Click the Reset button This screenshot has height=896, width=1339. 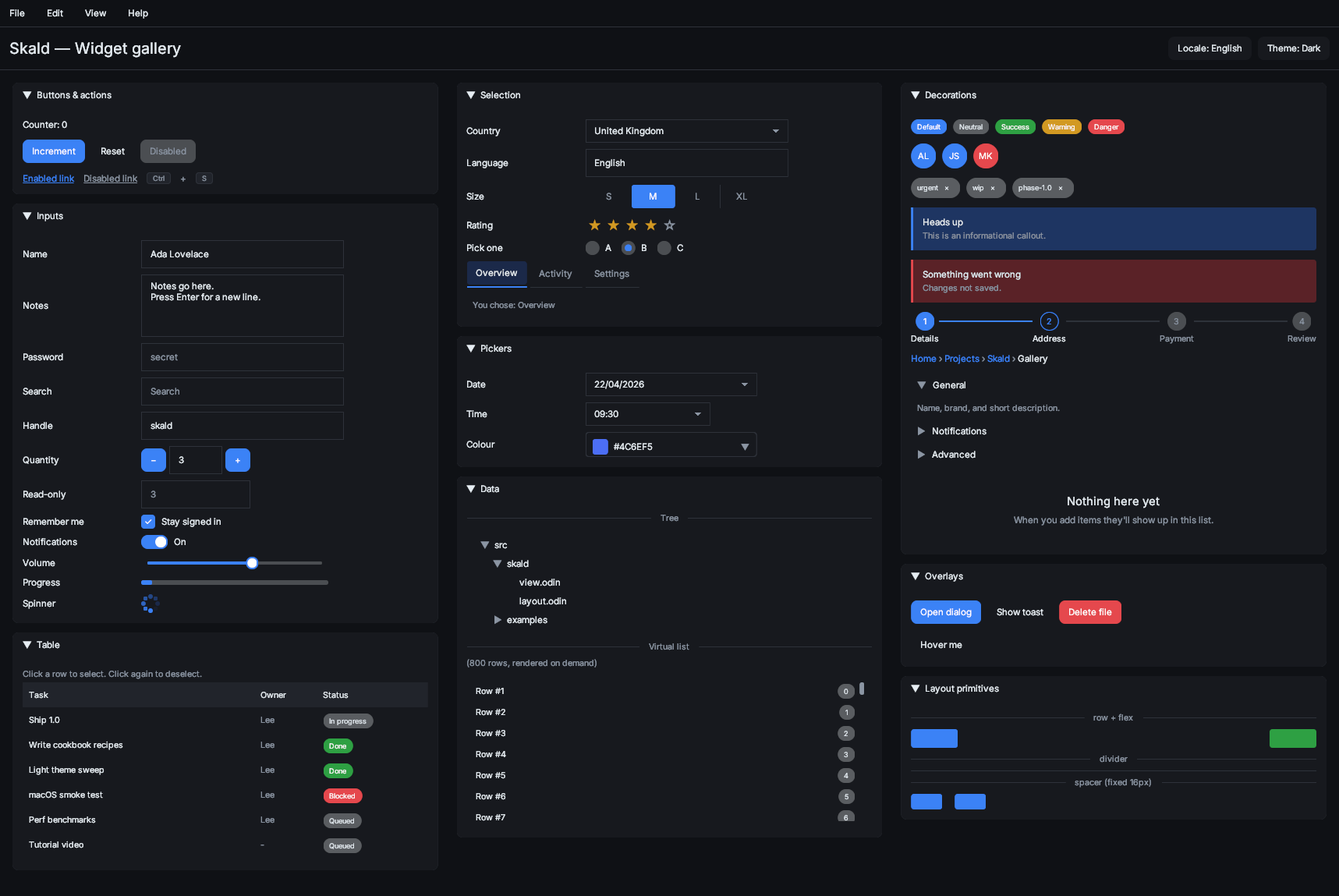pyautogui.click(x=112, y=151)
